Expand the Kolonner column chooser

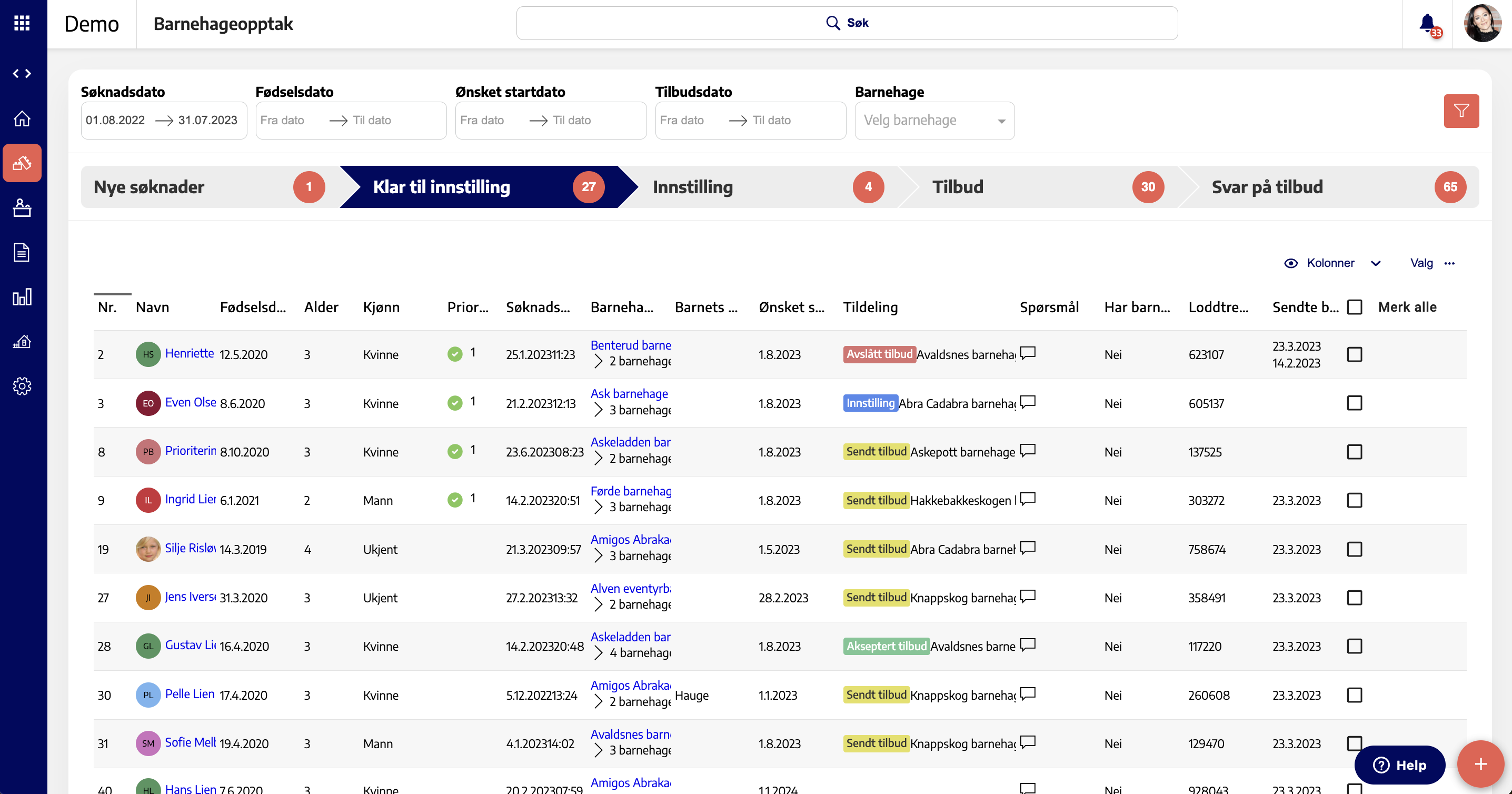[x=1332, y=263]
